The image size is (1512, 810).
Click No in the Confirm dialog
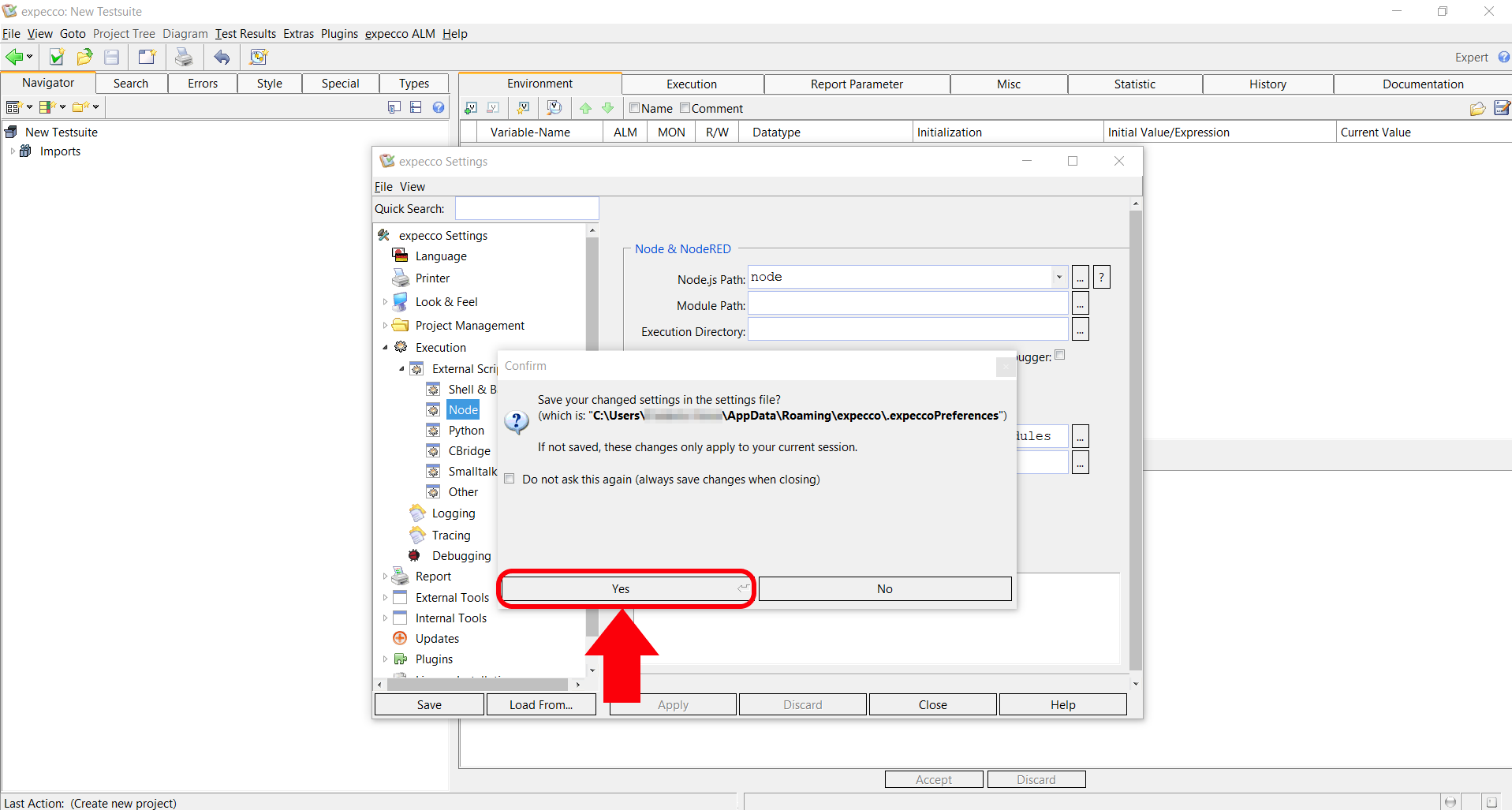pyautogui.click(x=884, y=589)
